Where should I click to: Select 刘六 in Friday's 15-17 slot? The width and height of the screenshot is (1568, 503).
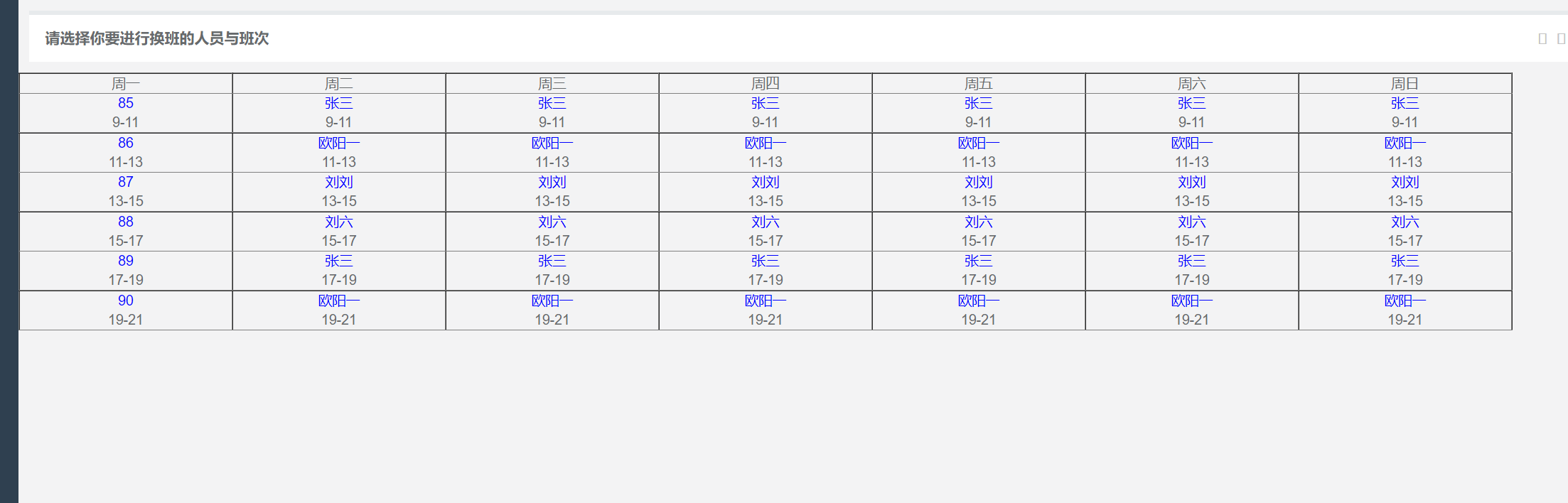979,222
